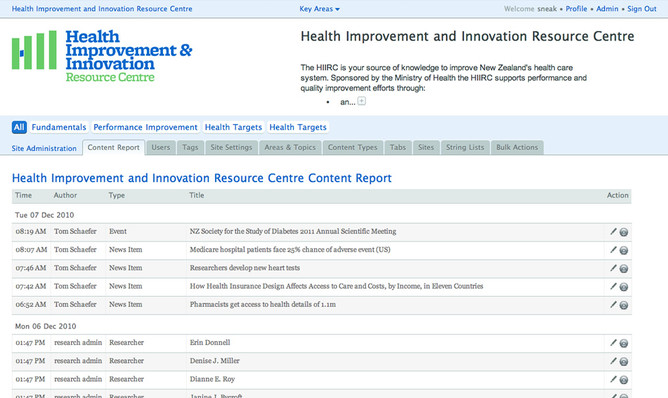
Task: Open the Profile link in header
Action: tap(576, 9)
